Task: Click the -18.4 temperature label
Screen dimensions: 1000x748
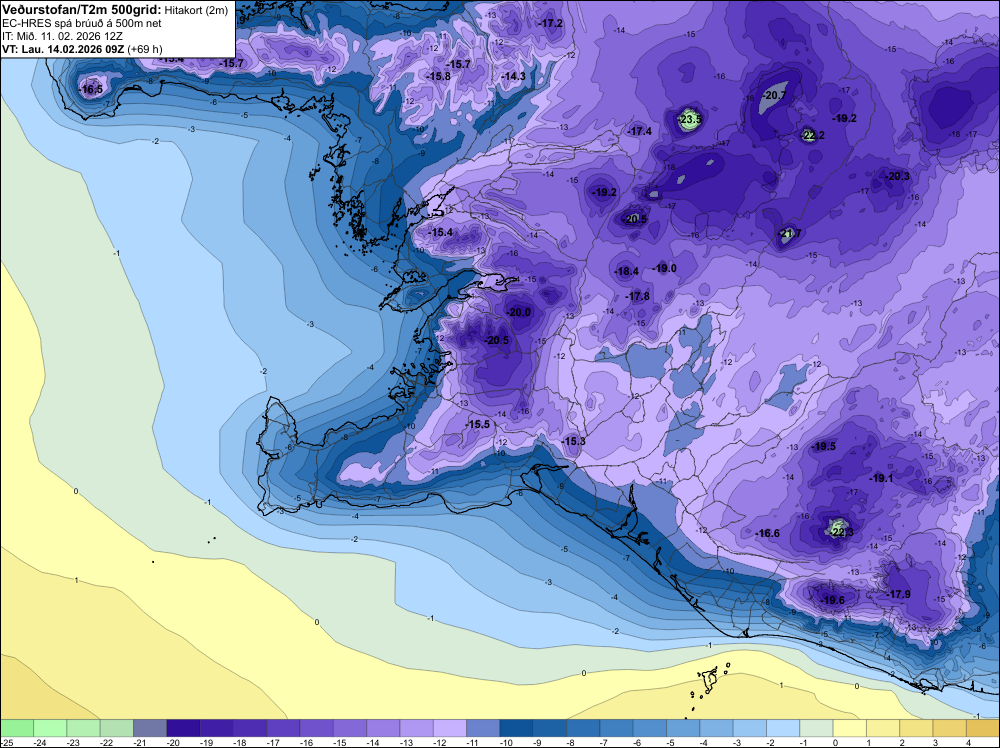Action: [x=626, y=272]
